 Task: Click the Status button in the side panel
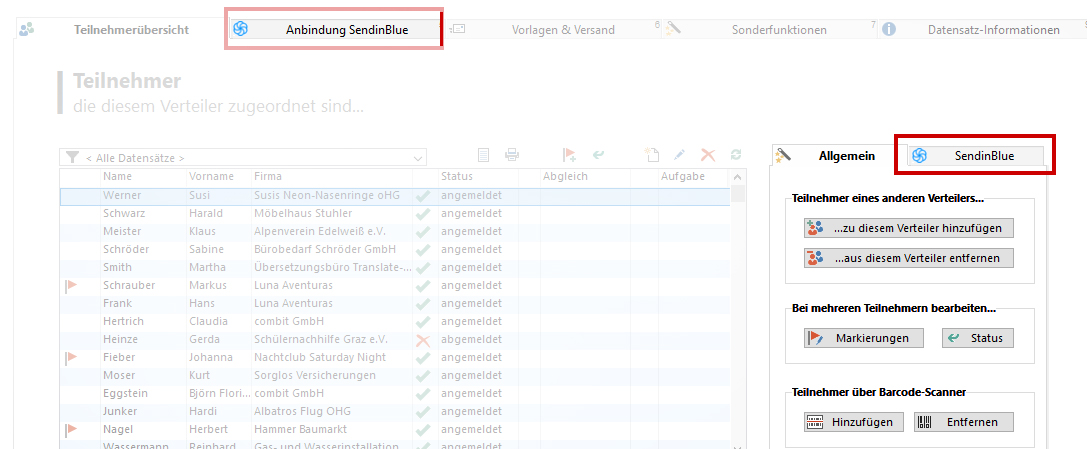[977, 338]
